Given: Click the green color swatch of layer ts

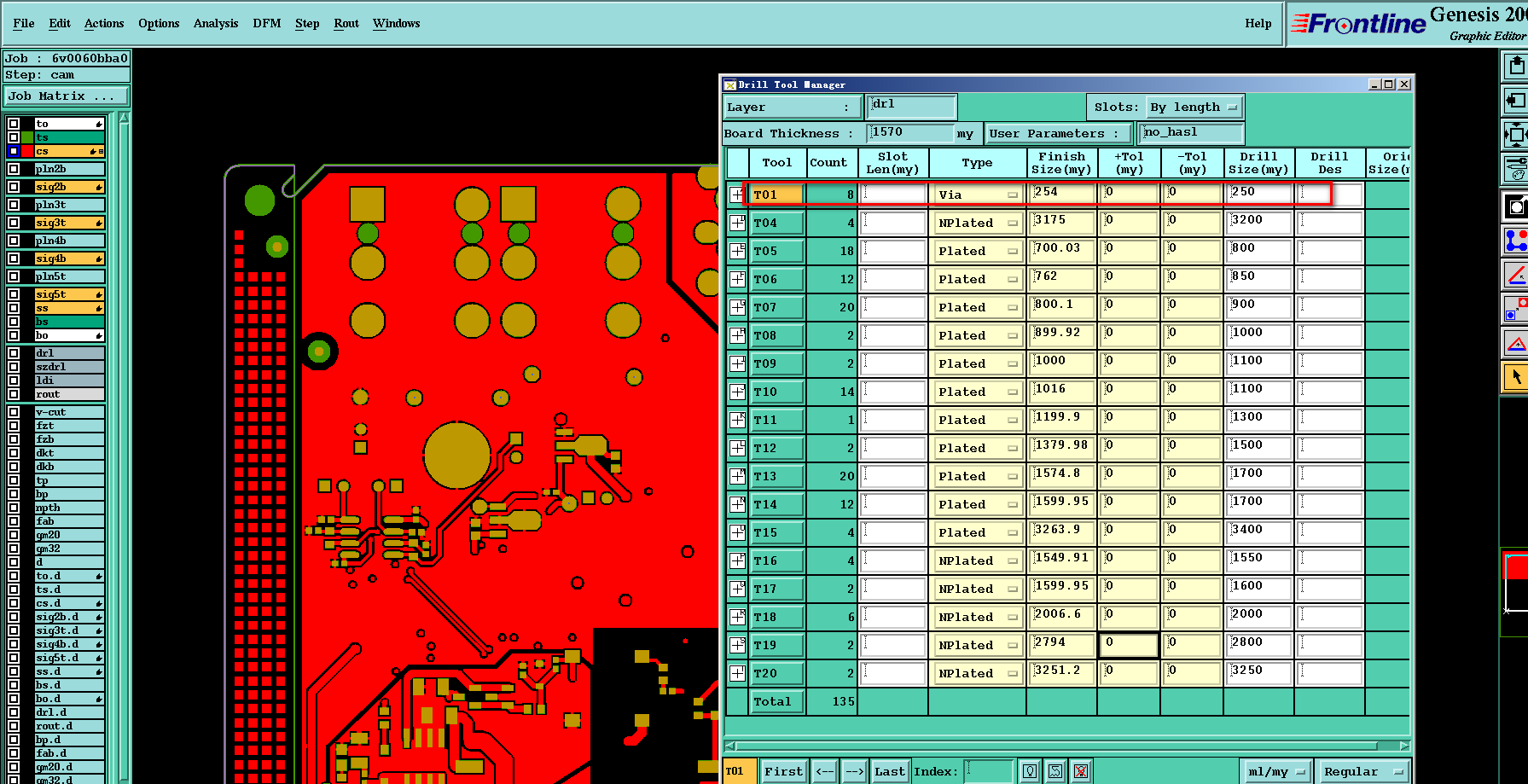Looking at the screenshot, I should (28, 137).
